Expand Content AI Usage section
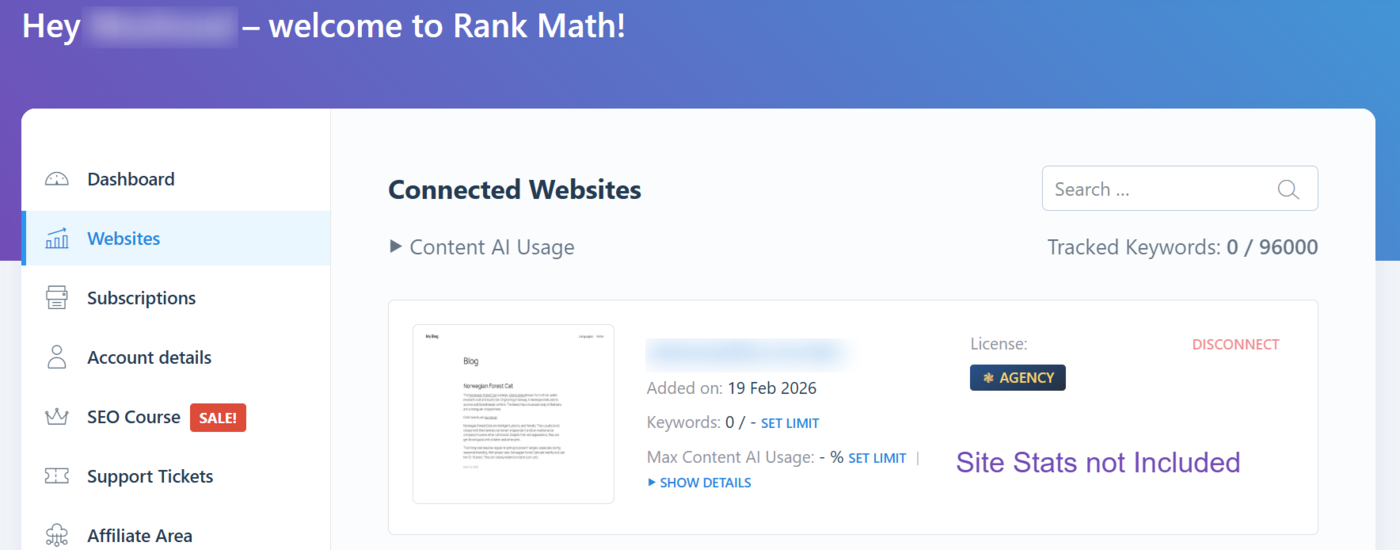Viewport: 1400px width, 550px height. [x=482, y=247]
